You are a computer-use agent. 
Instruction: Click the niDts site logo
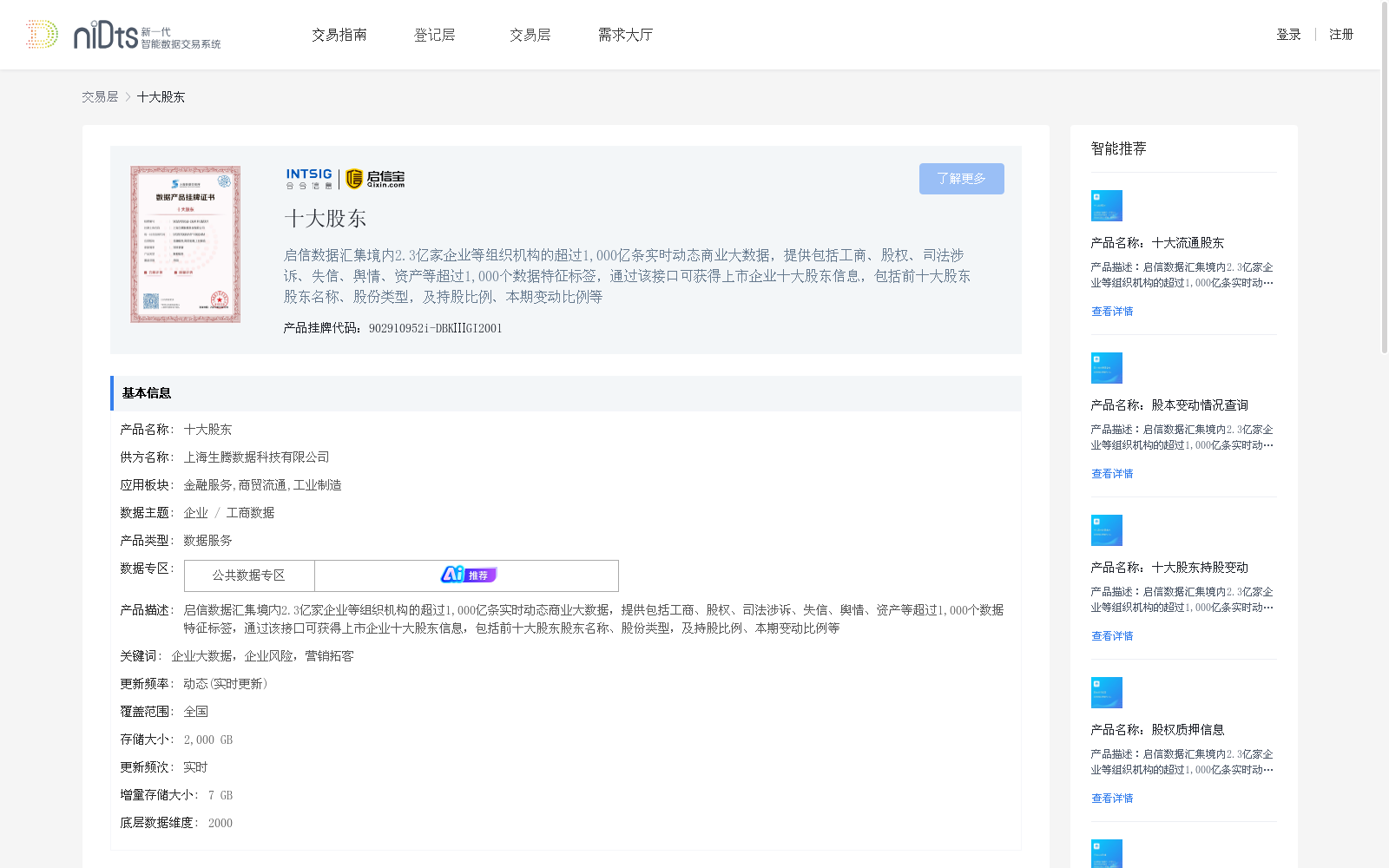click(123, 35)
